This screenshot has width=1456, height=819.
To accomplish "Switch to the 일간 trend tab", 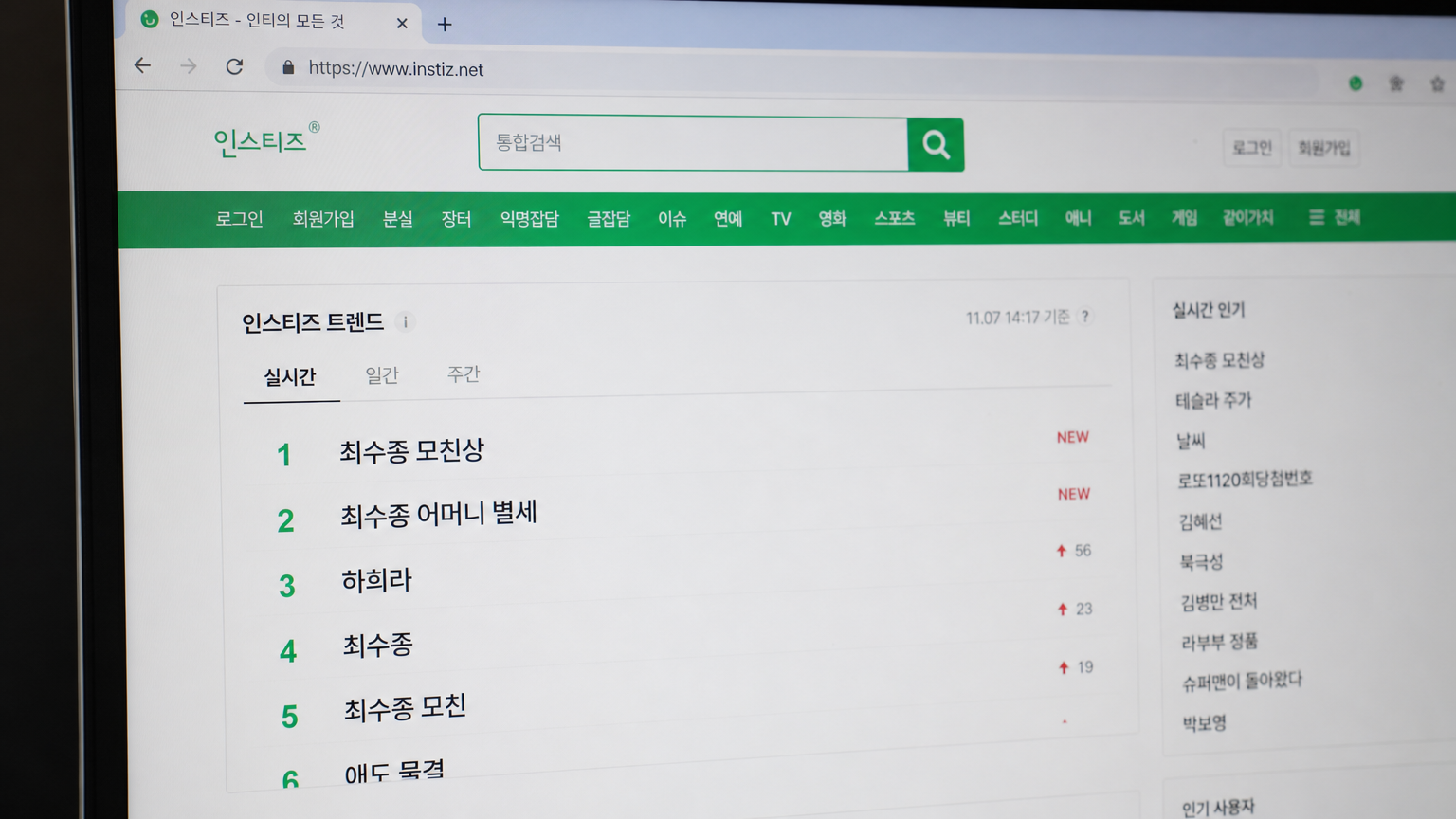I will point(382,375).
